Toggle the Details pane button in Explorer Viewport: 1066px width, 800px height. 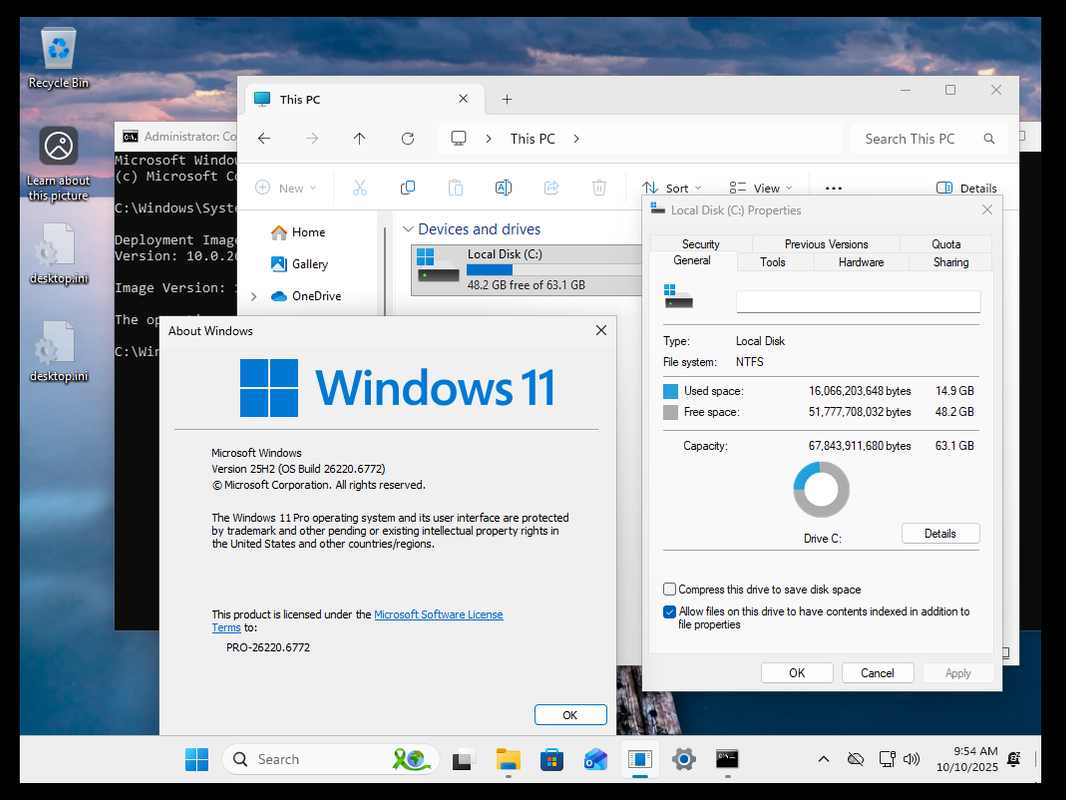[x=966, y=188]
